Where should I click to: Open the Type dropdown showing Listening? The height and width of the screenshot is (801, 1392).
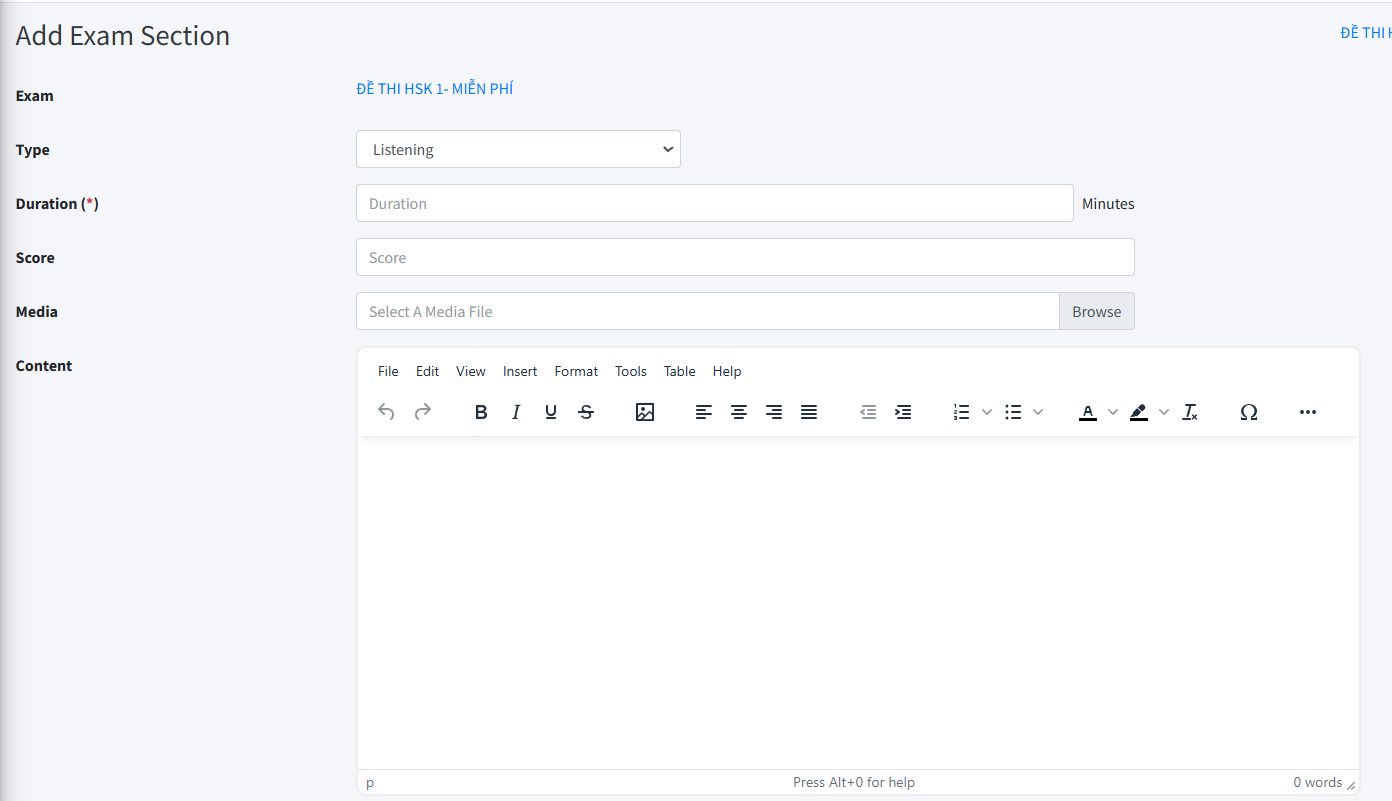pyautogui.click(x=518, y=150)
